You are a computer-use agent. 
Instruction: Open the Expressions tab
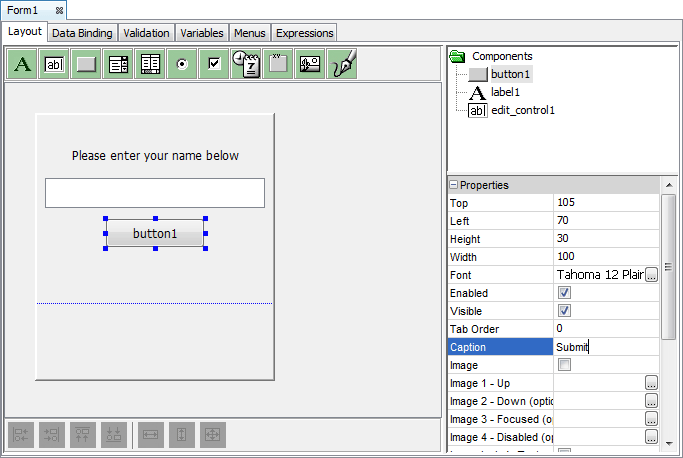(x=304, y=33)
